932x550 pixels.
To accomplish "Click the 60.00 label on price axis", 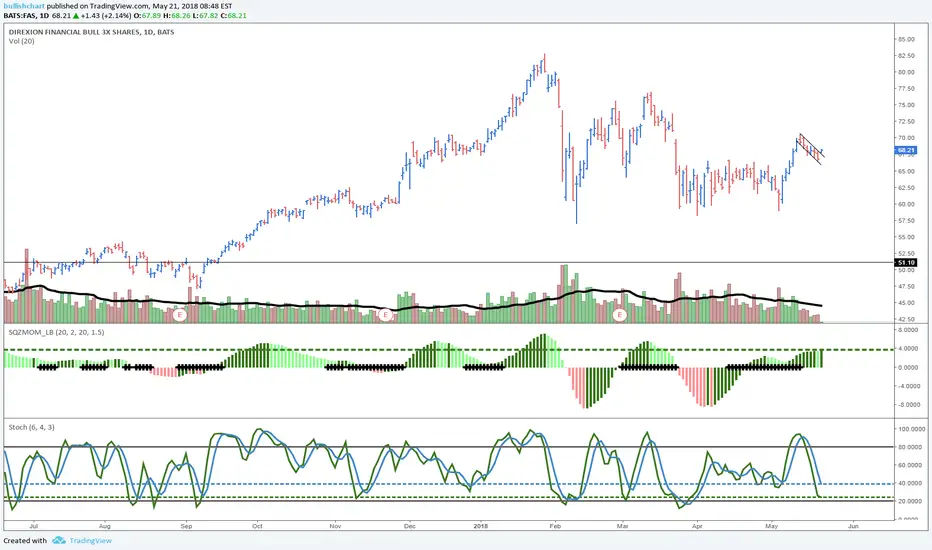I will tap(906, 204).
